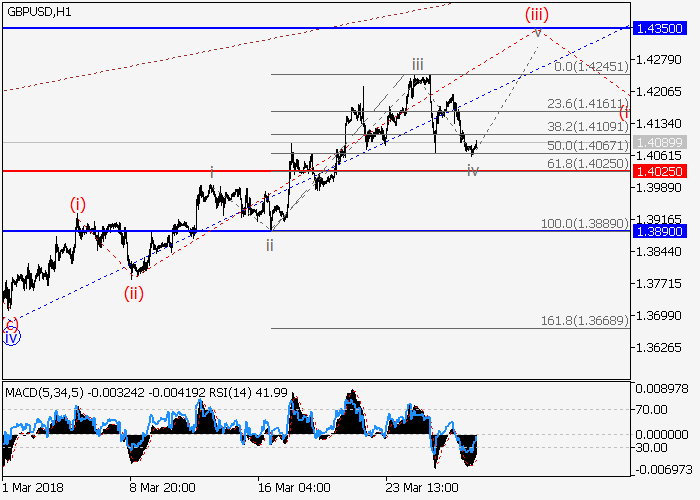
Task: Click the gray ii wave label
Action: tap(270, 245)
